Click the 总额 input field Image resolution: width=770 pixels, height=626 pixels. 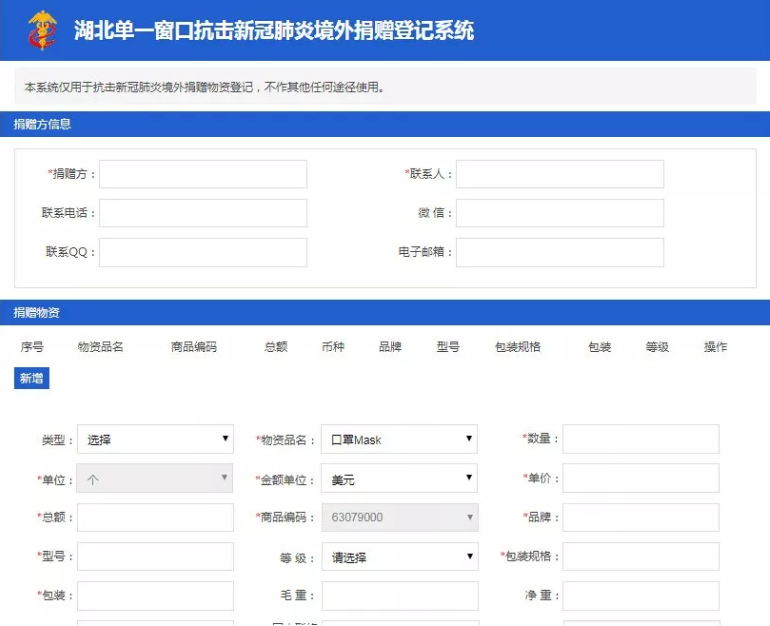(155, 518)
